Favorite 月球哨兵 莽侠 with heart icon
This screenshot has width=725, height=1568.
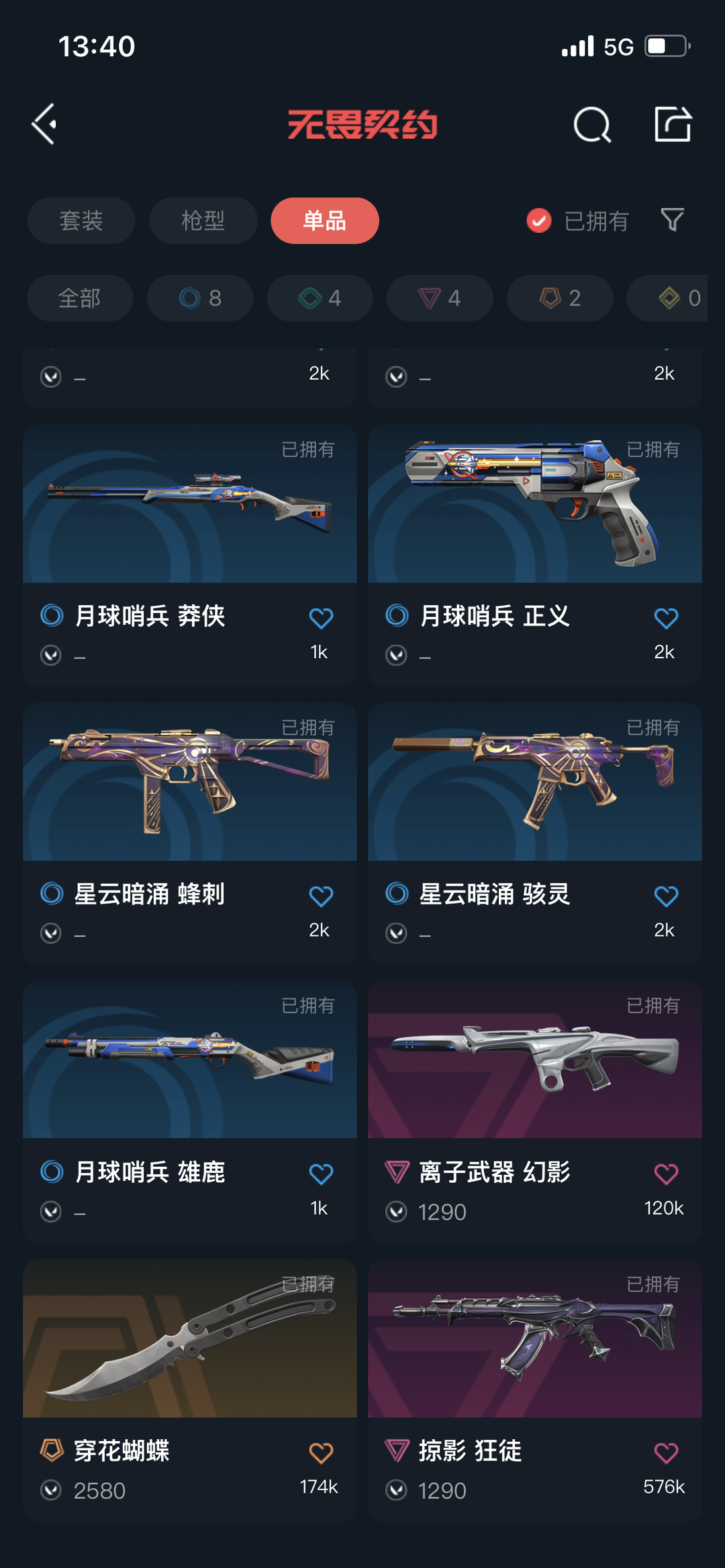coord(321,617)
